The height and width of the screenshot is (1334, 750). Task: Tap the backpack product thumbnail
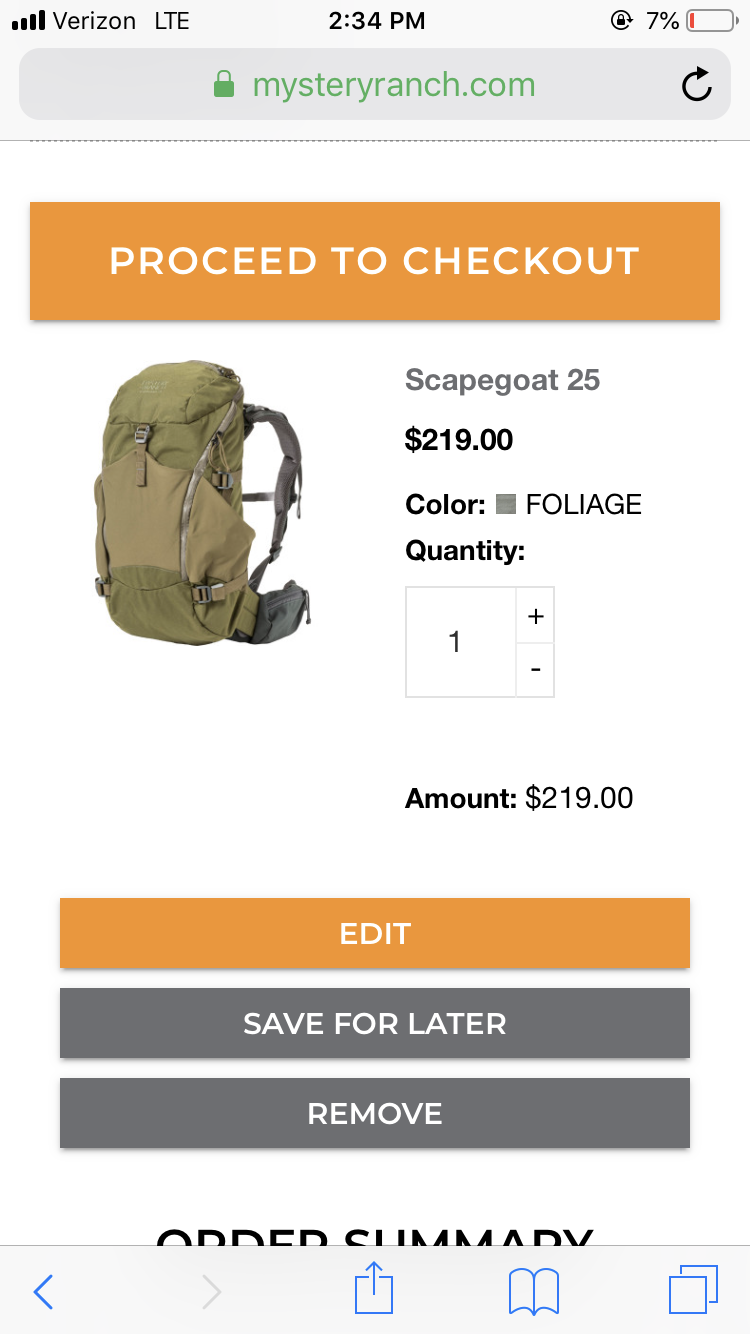(203, 503)
